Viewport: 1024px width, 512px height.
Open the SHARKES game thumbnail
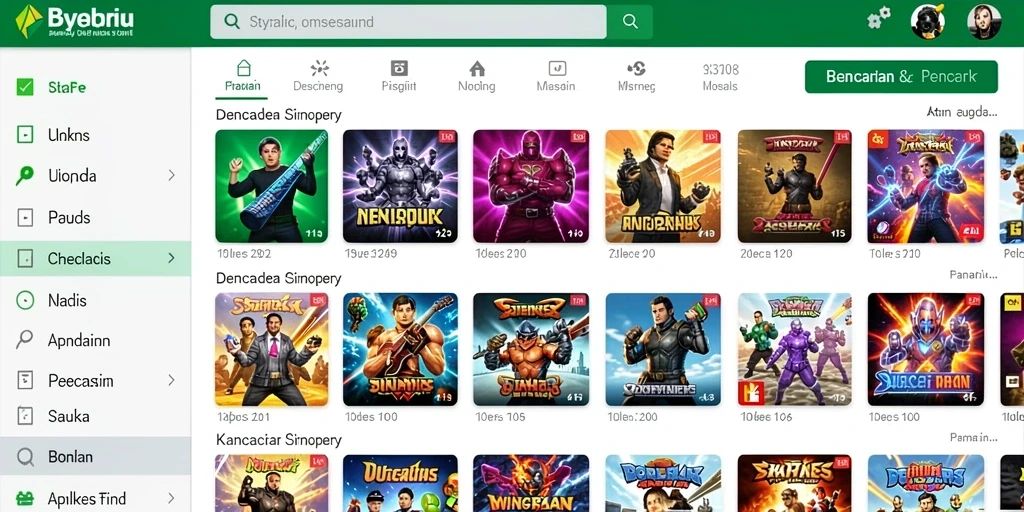coord(795,483)
